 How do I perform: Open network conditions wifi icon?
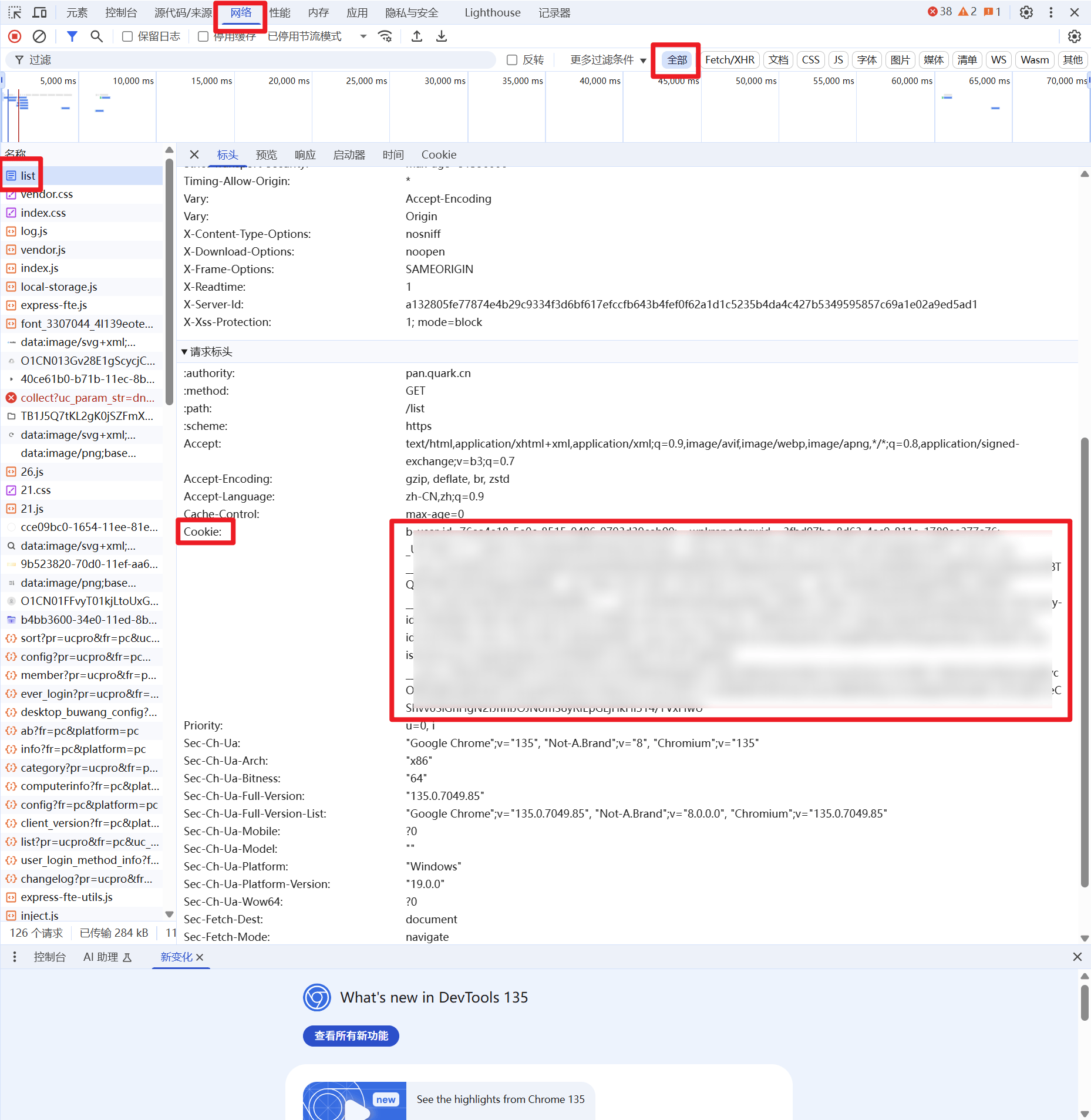[385, 36]
